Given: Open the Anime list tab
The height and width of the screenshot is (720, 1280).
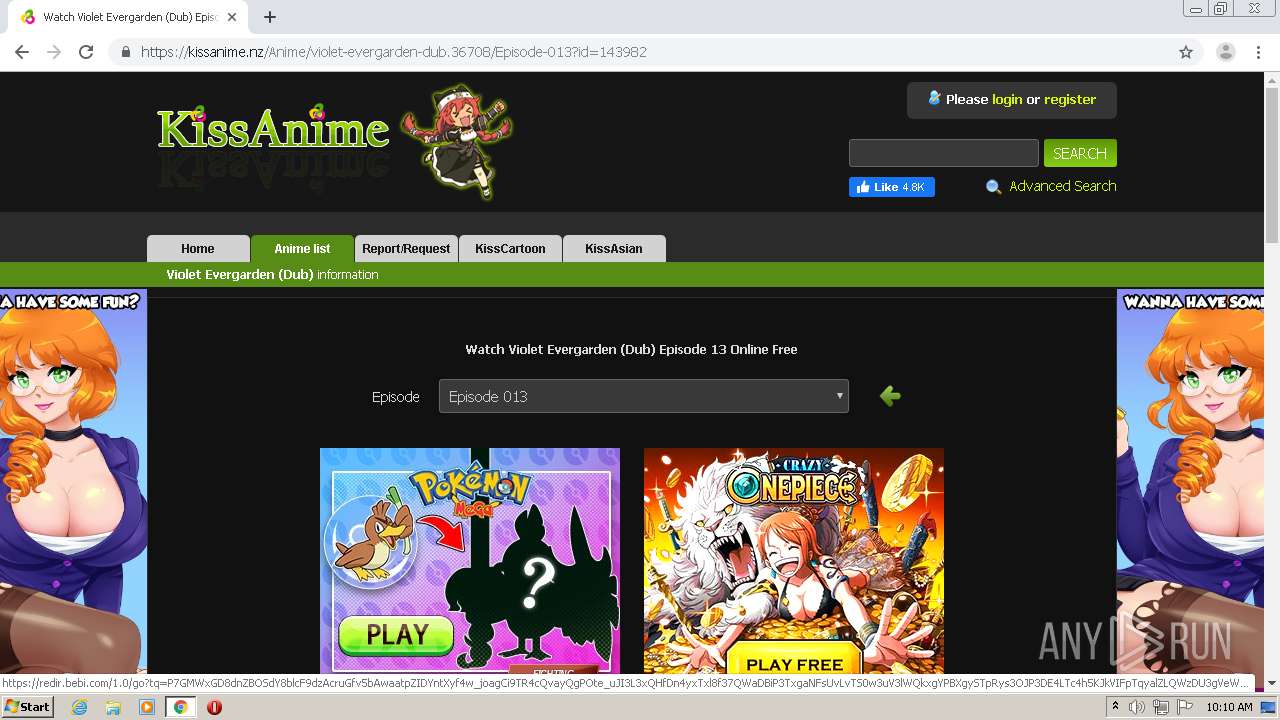Looking at the screenshot, I should tap(302, 249).
